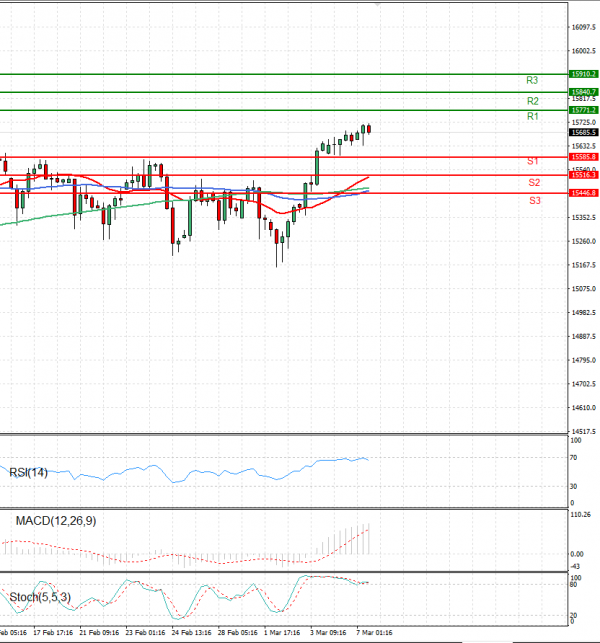This screenshot has width=600, height=643.
Task: Click the 23 Feb 01:16 time label
Action: [x=145, y=632]
